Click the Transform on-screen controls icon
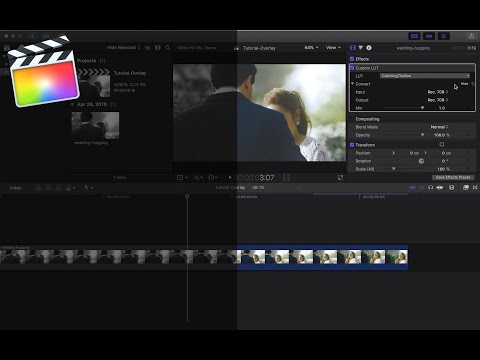 [442, 144]
